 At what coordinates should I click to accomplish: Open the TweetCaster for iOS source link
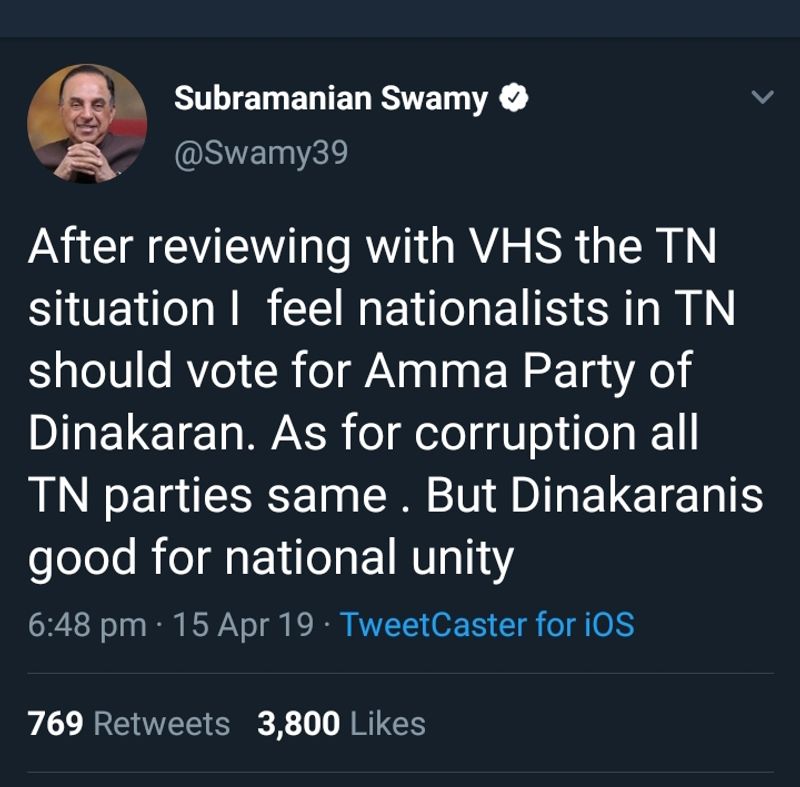point(487,624)
